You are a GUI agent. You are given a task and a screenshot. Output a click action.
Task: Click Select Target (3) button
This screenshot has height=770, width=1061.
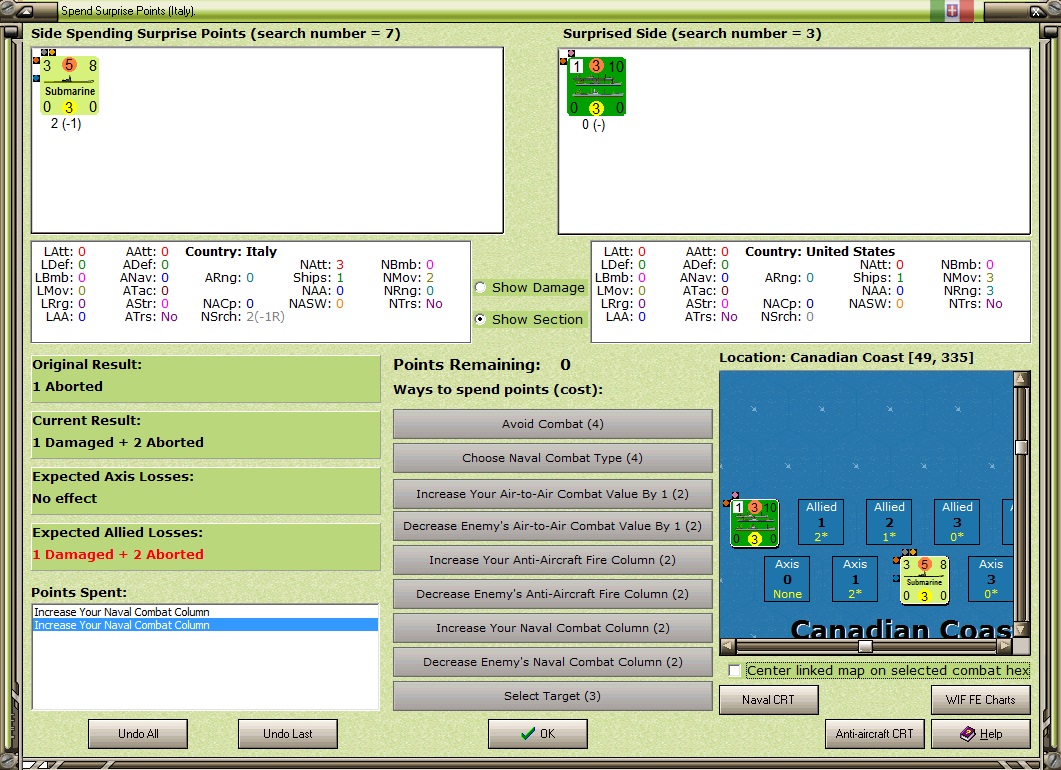pos(552,696)
